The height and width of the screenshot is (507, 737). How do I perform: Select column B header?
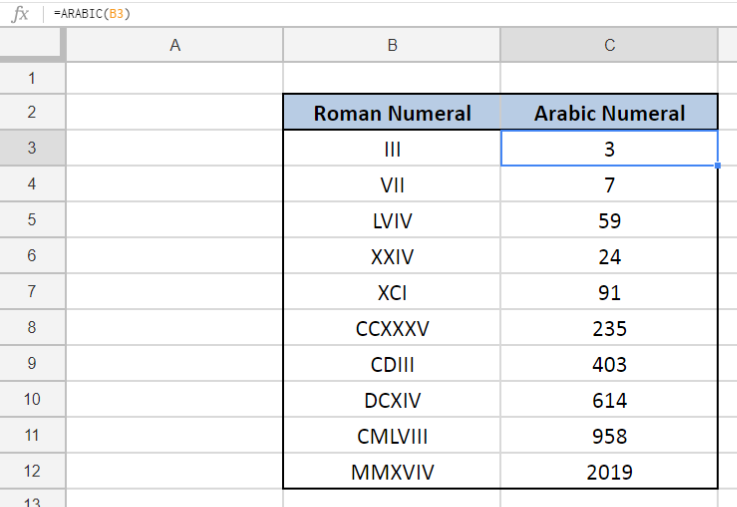point(392,45)
